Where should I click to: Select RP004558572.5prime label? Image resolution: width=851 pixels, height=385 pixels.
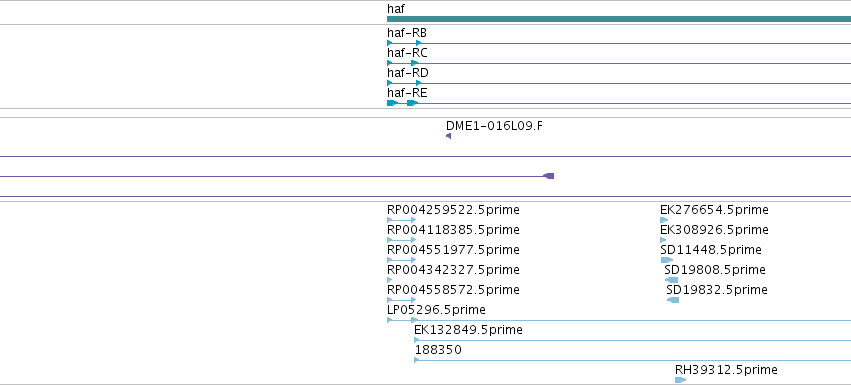coord(453,290)
